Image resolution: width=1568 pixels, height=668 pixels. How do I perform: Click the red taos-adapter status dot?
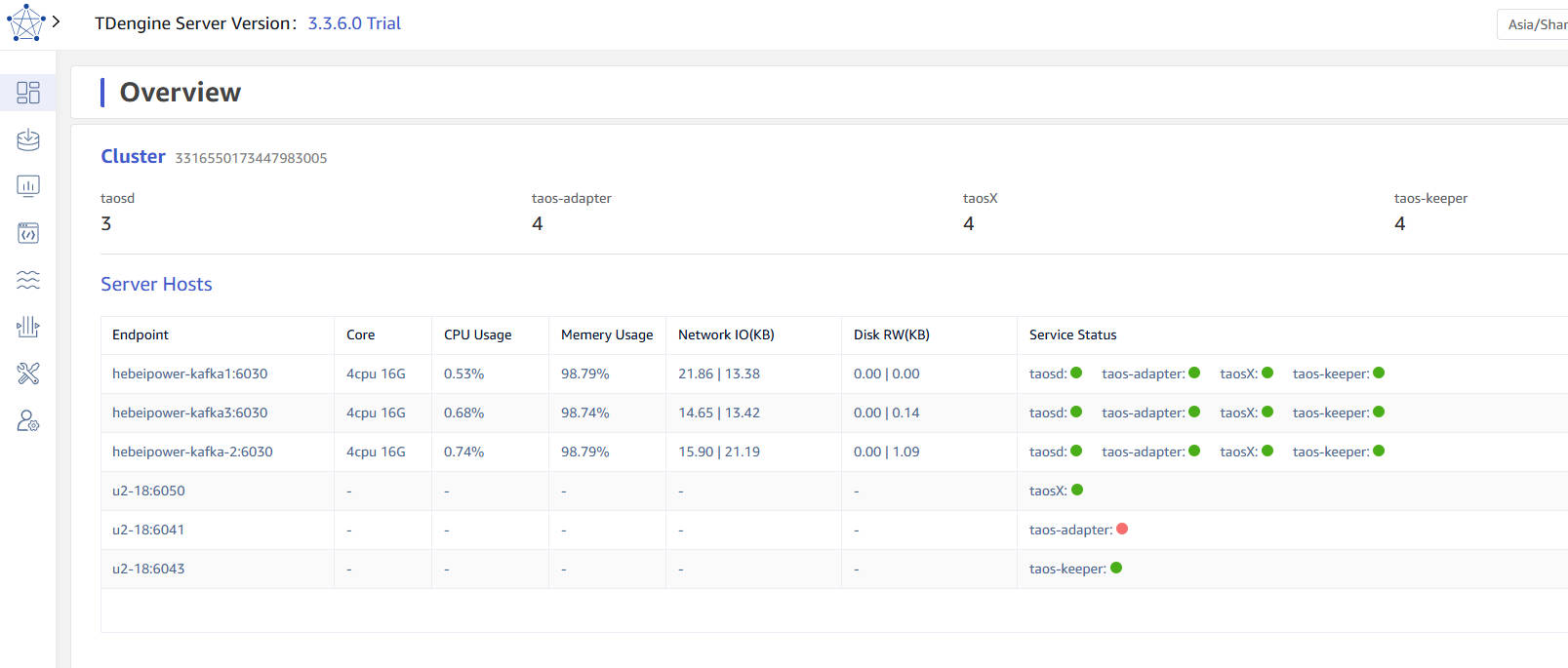point(1122,529)
